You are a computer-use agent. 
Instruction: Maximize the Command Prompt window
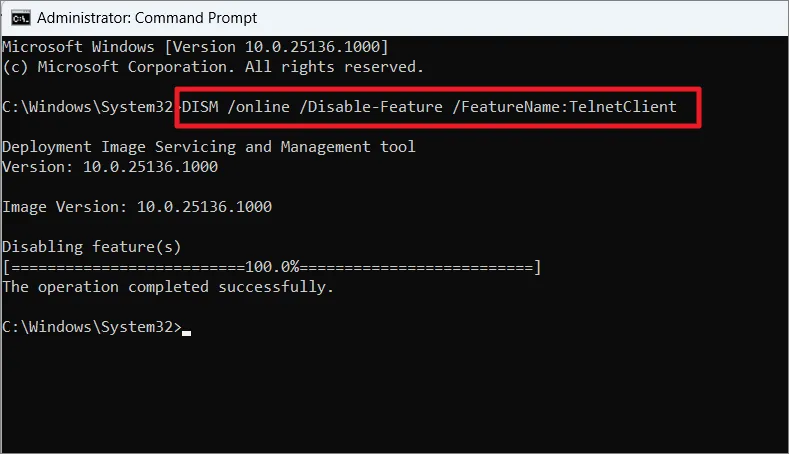point(704,17)
